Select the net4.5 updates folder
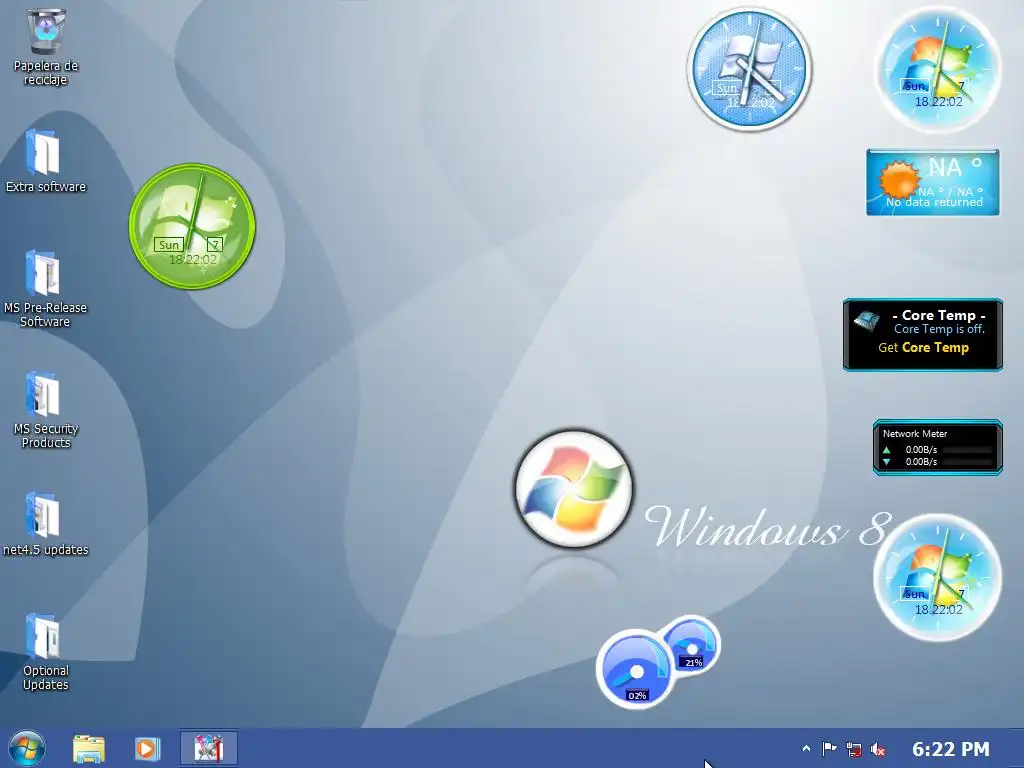Image resolution: width=1024 pixels, height=768 pixels. pos(45,524)
